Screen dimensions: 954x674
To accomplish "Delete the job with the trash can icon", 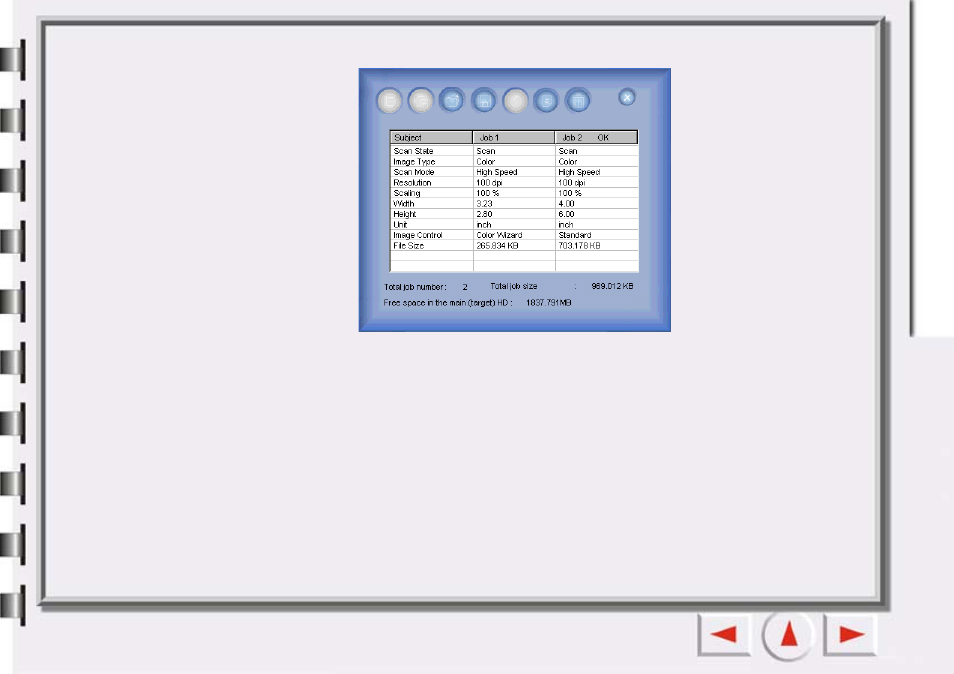I will click(x=578, y=101).
